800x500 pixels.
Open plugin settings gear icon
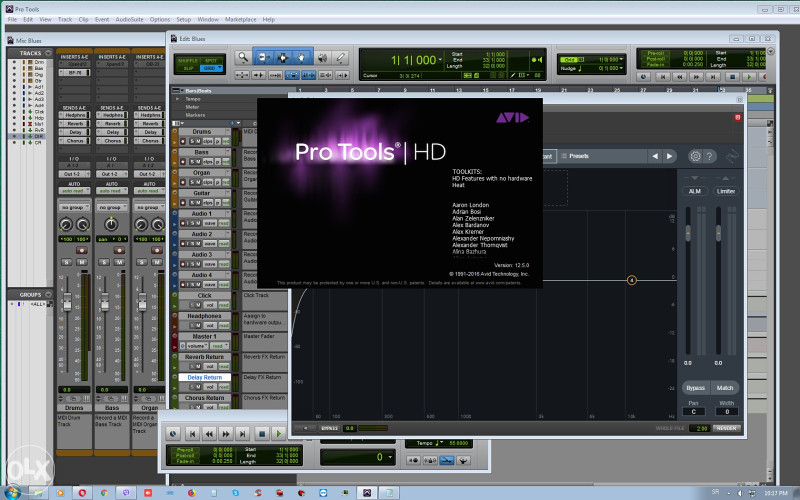click(695, 156)
